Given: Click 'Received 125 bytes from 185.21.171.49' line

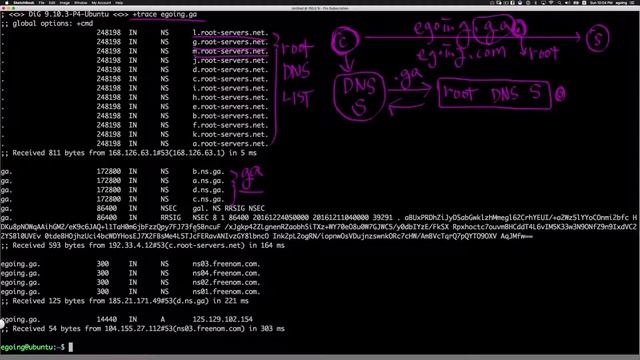Looking at the screenshot, I should click(x=124, y=301).
